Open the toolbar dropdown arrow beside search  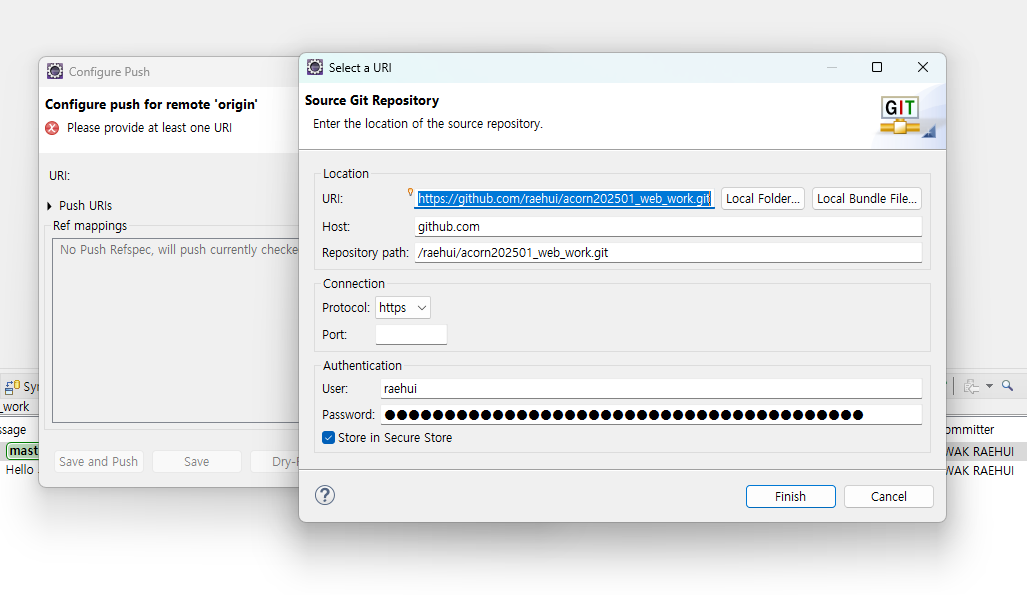989,386
